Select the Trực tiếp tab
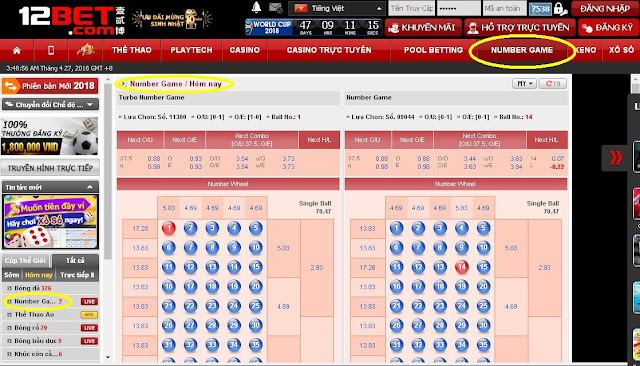640x366 pixels. 77,275
